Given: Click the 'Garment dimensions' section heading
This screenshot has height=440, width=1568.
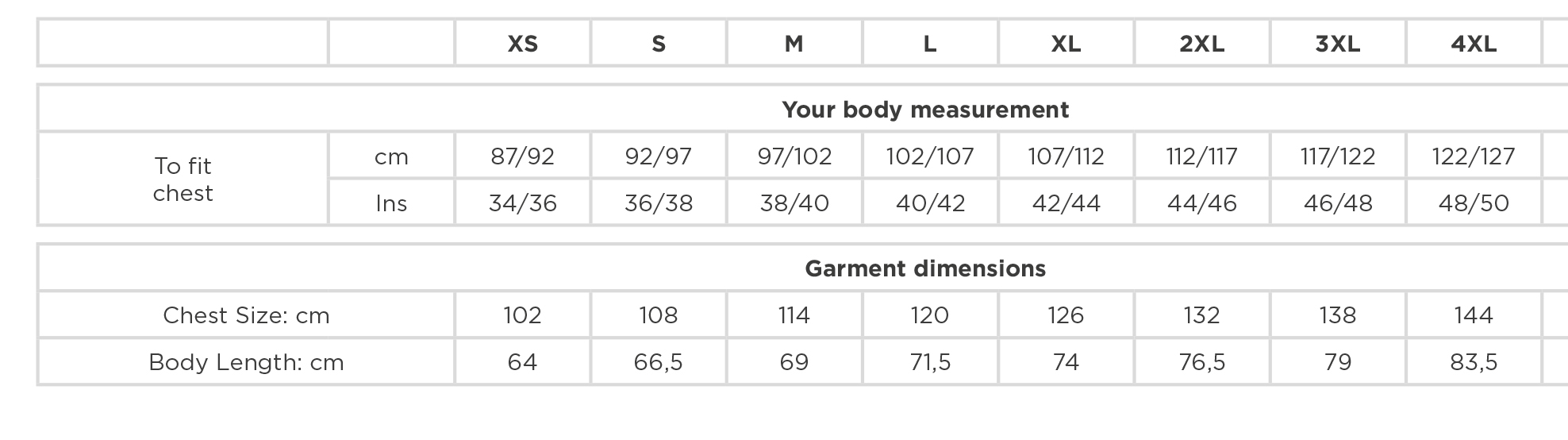Looking at the screenshot, I should 925,268.
